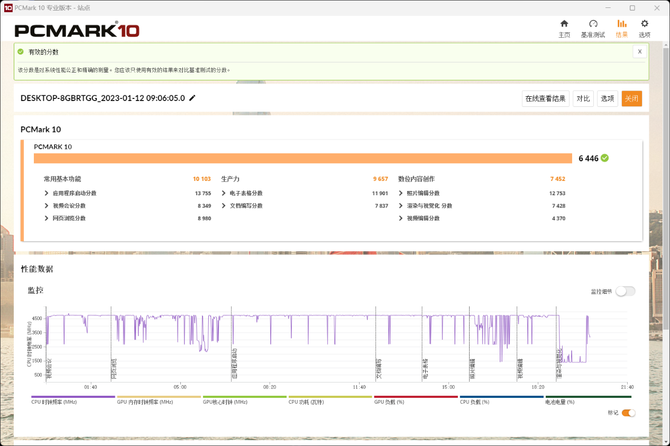Toggle GPU核心时钟 (MHz) green legend series
This screenshot has width=670, height=446.
click(x=244, y=400)
